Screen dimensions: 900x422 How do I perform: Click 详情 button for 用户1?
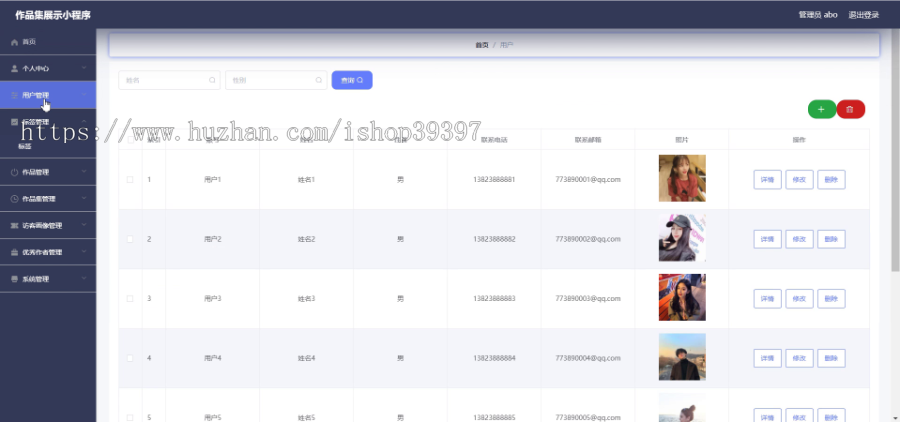point(767,180)
